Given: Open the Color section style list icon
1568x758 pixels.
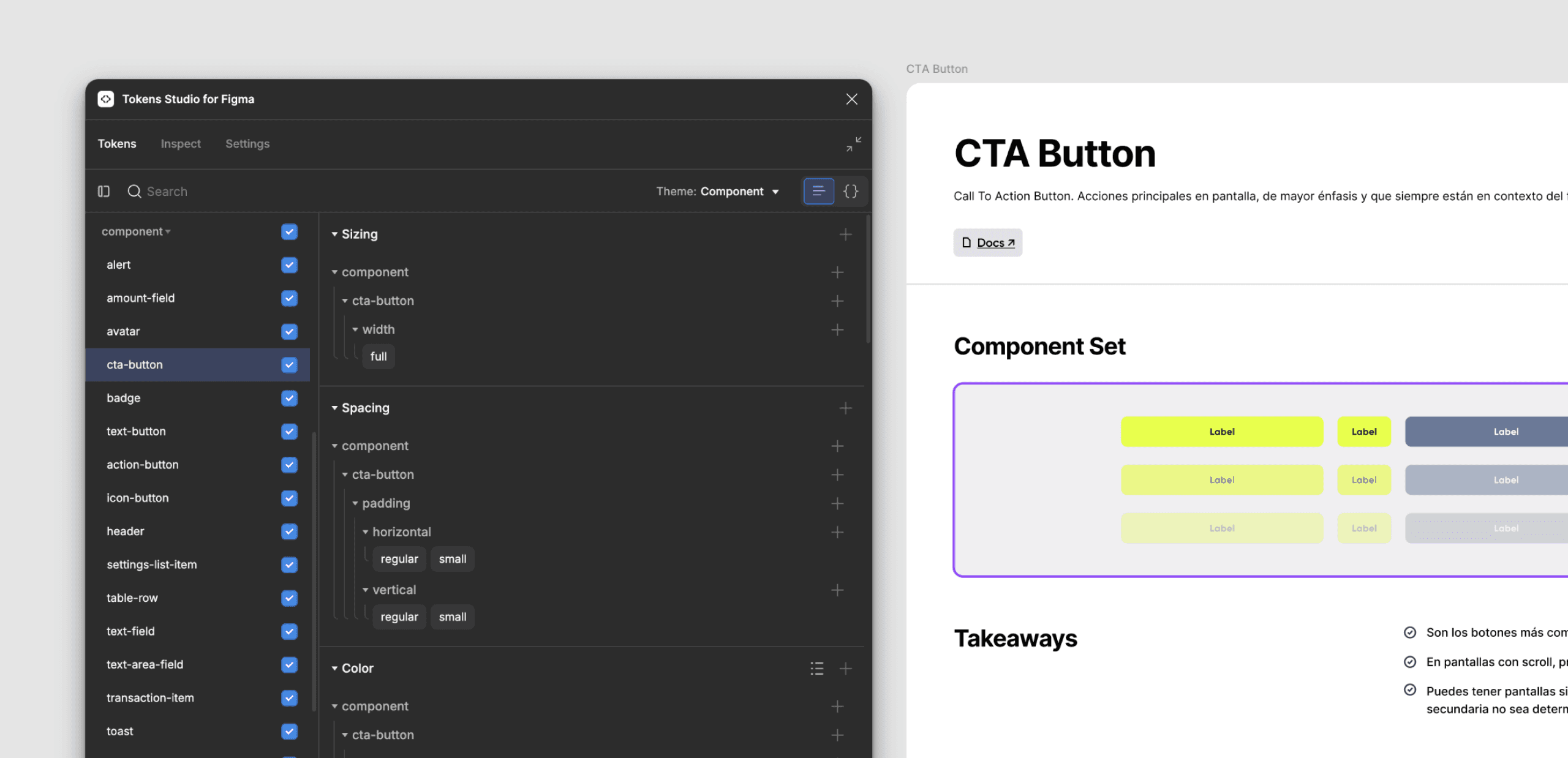Looking at the screenshot, I should [816, 668].
